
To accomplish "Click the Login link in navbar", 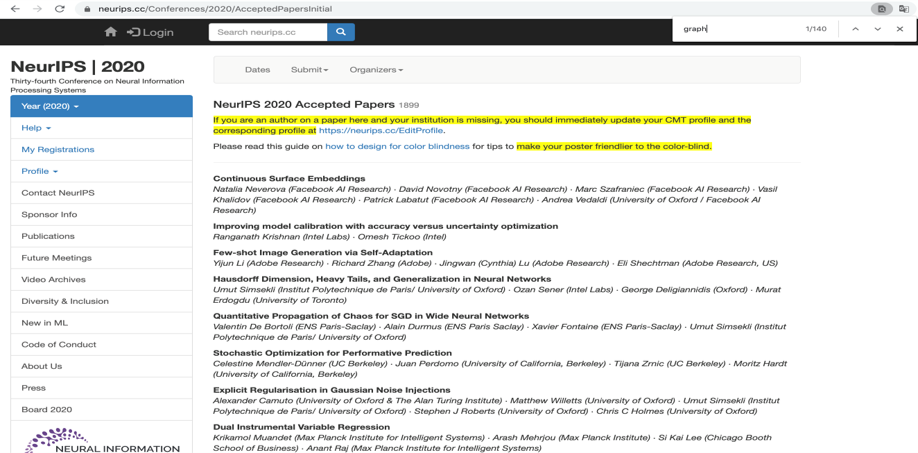I will click(150, 32).
